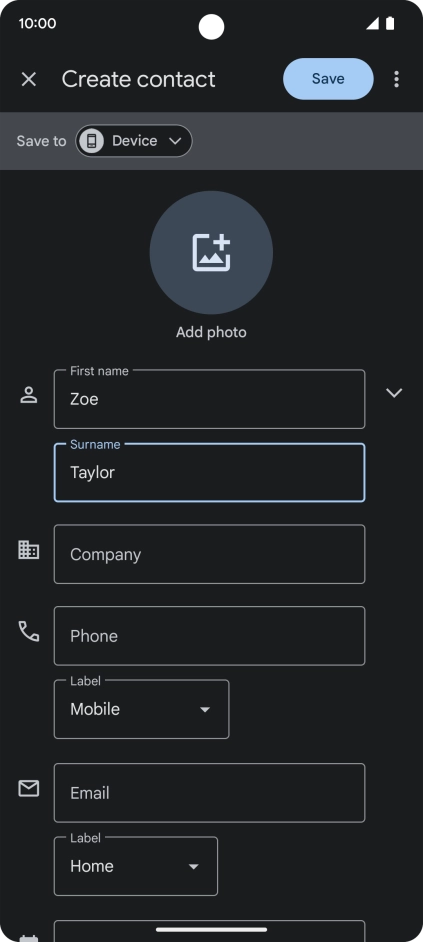Close the Create contact screen with X

tap(29, 79)
